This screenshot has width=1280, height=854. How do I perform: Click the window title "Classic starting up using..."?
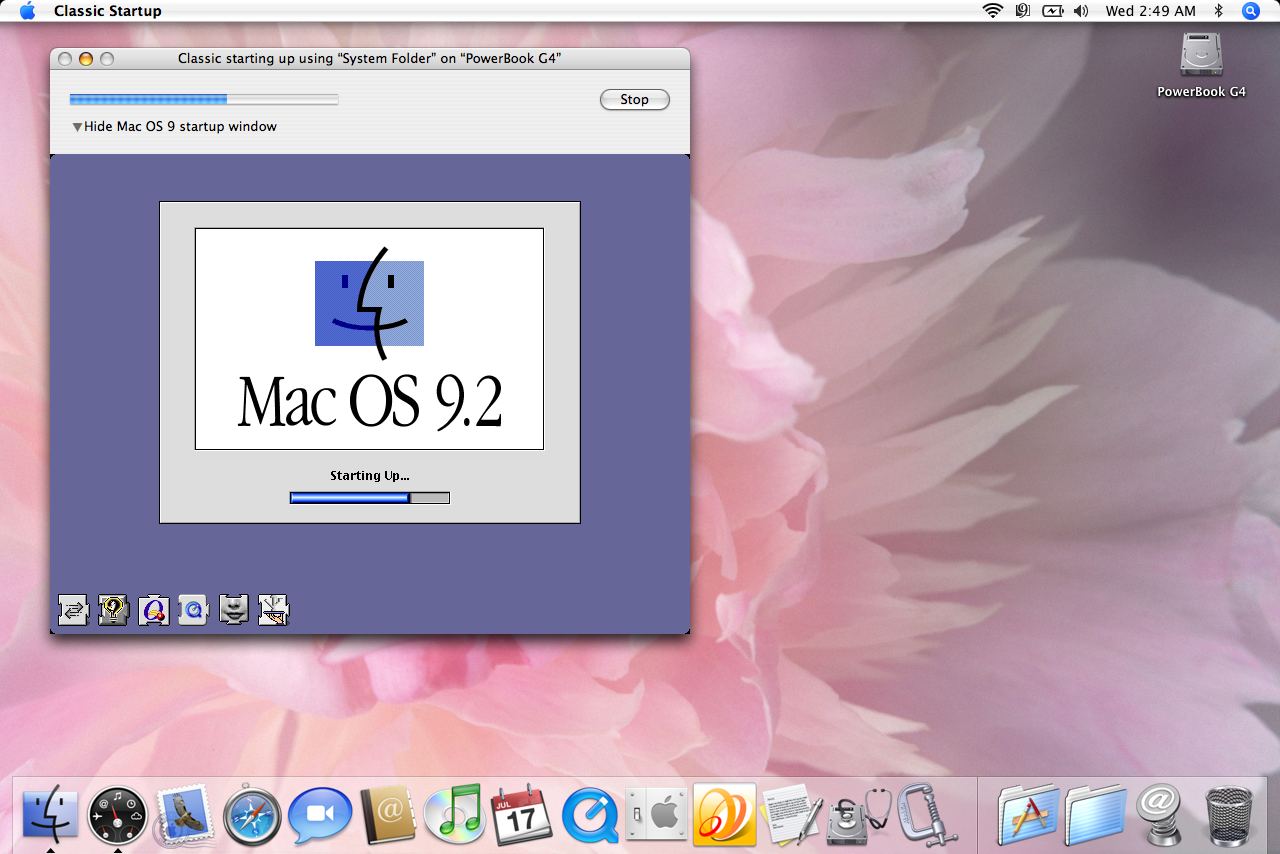click(x=370, y=59)
